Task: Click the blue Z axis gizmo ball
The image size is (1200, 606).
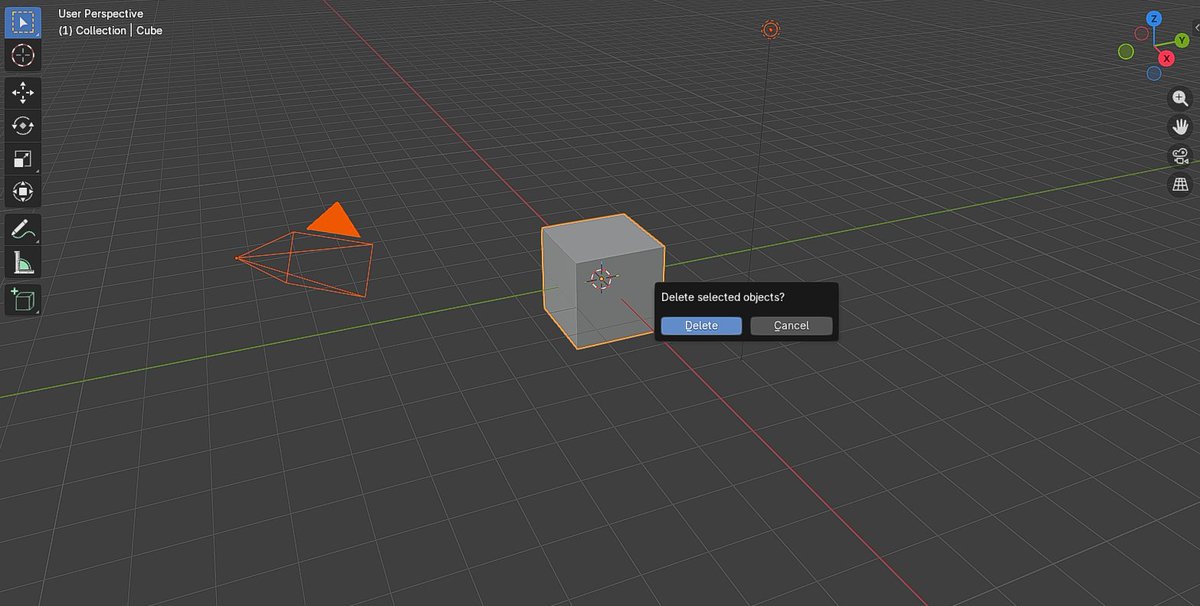Action: (x=1154, y=19)
